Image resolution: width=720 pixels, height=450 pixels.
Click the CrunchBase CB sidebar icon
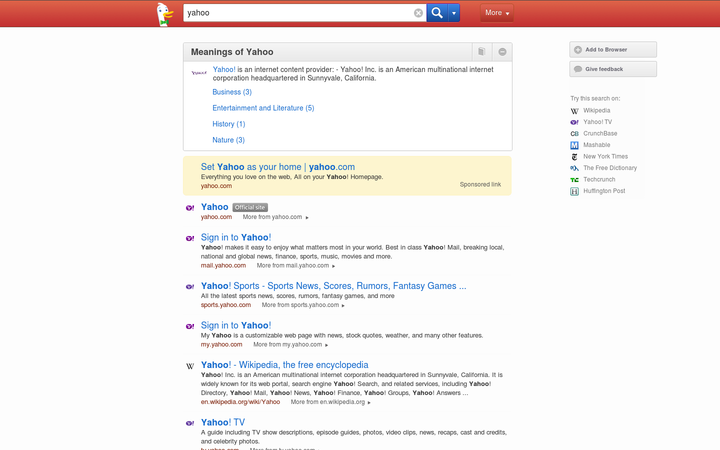tap(574, 134)
